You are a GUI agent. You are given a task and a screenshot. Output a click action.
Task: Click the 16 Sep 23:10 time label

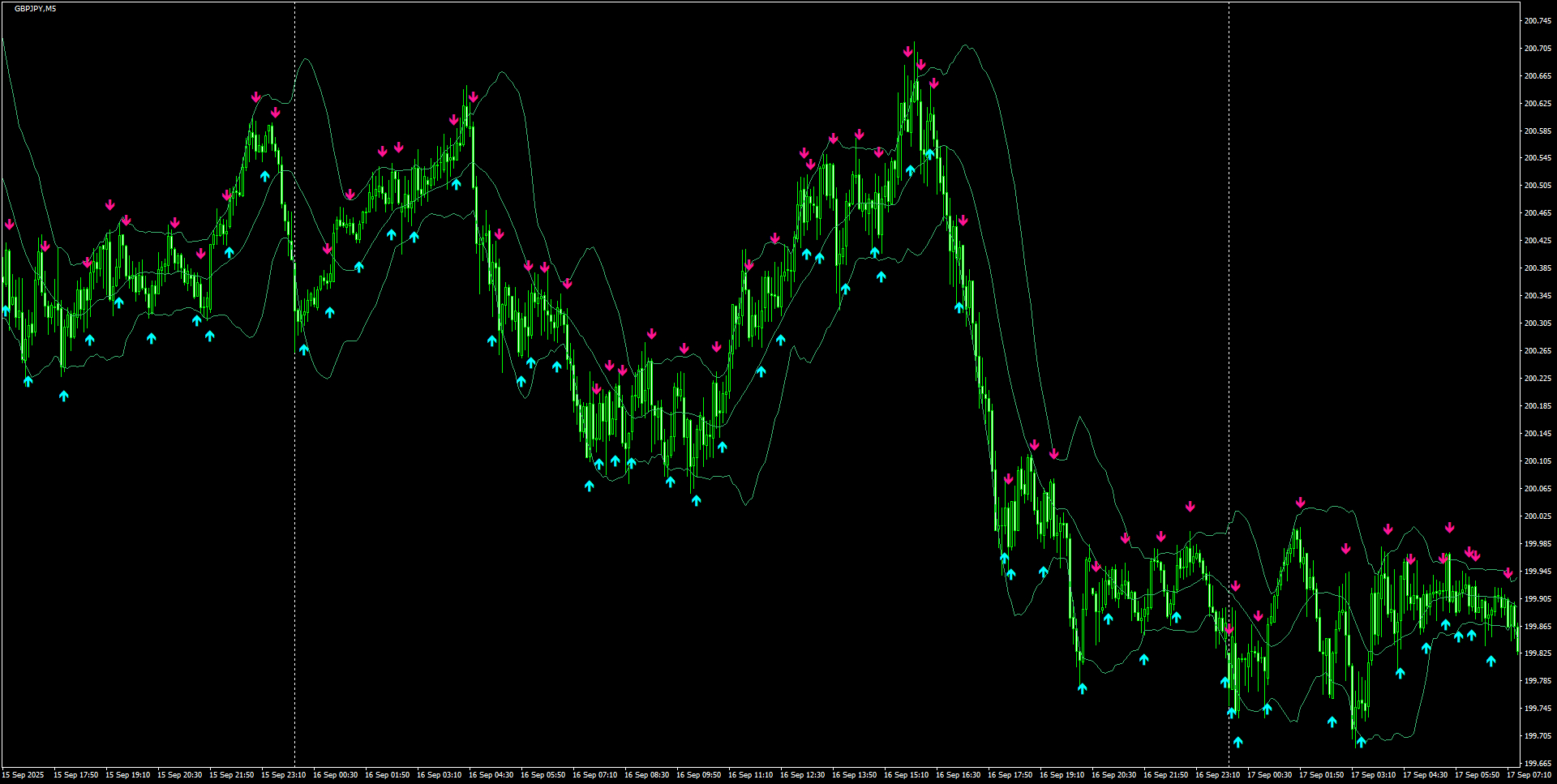(1217, 775)
